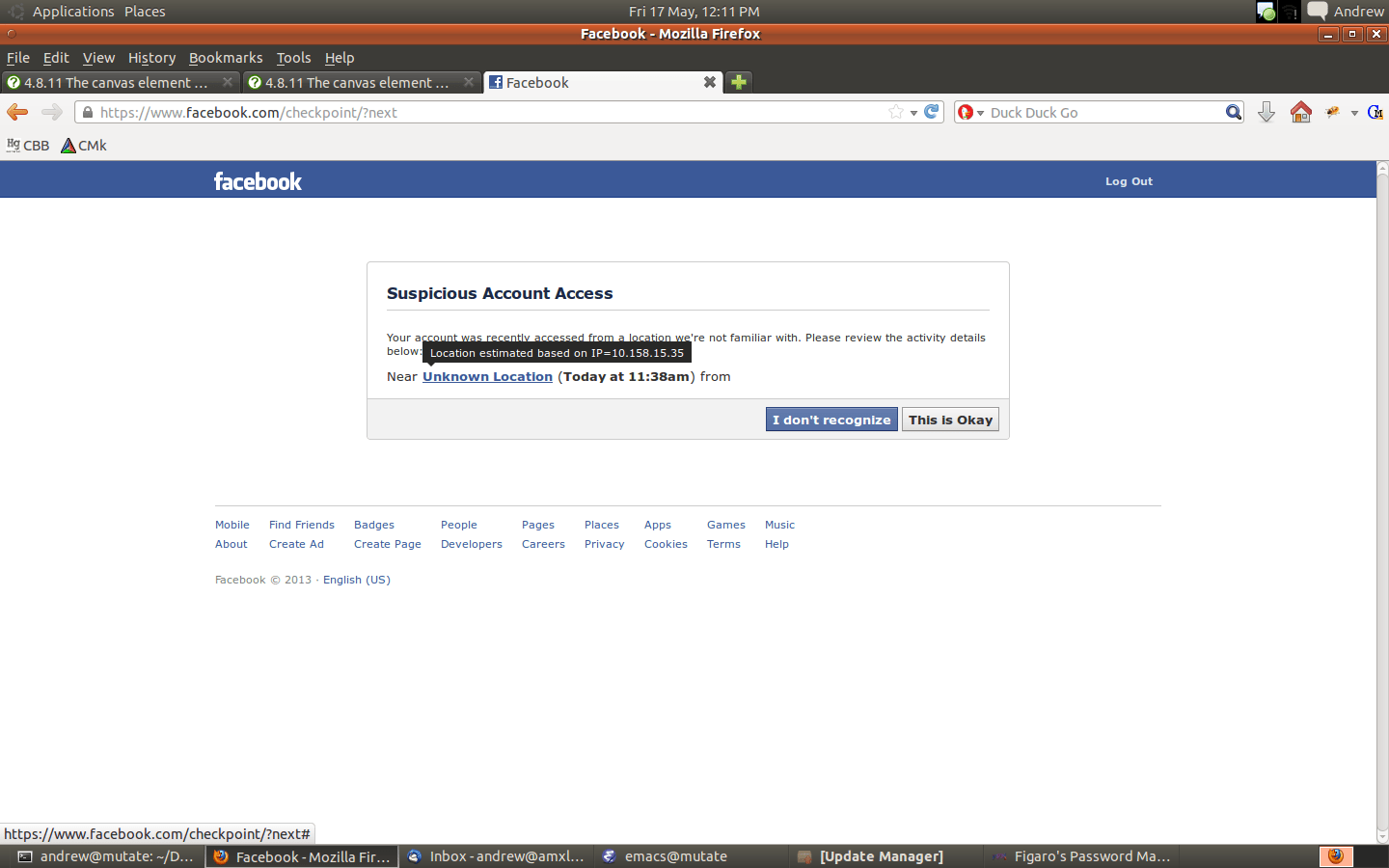Open the Edit menu
This screenshot has width=1389, height=868.
pyautogui.click(x=56, y=58)
